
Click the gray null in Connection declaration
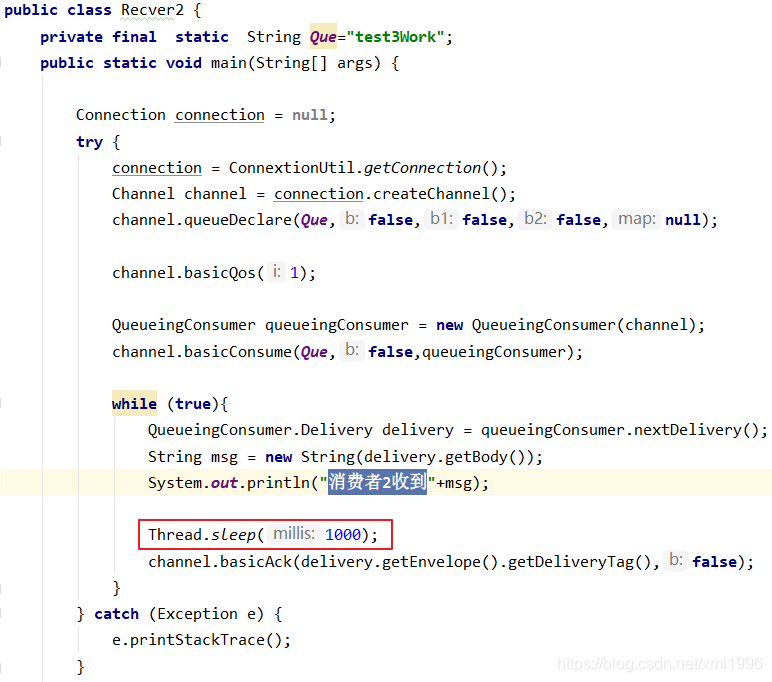point(310,115)
